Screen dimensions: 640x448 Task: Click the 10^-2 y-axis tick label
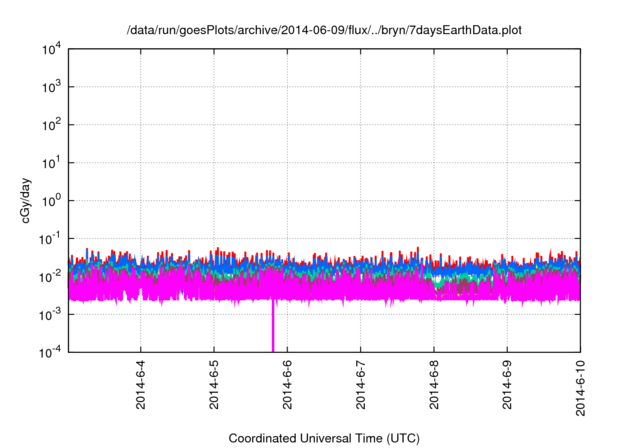pyautogui.click(x=50, y=277)
